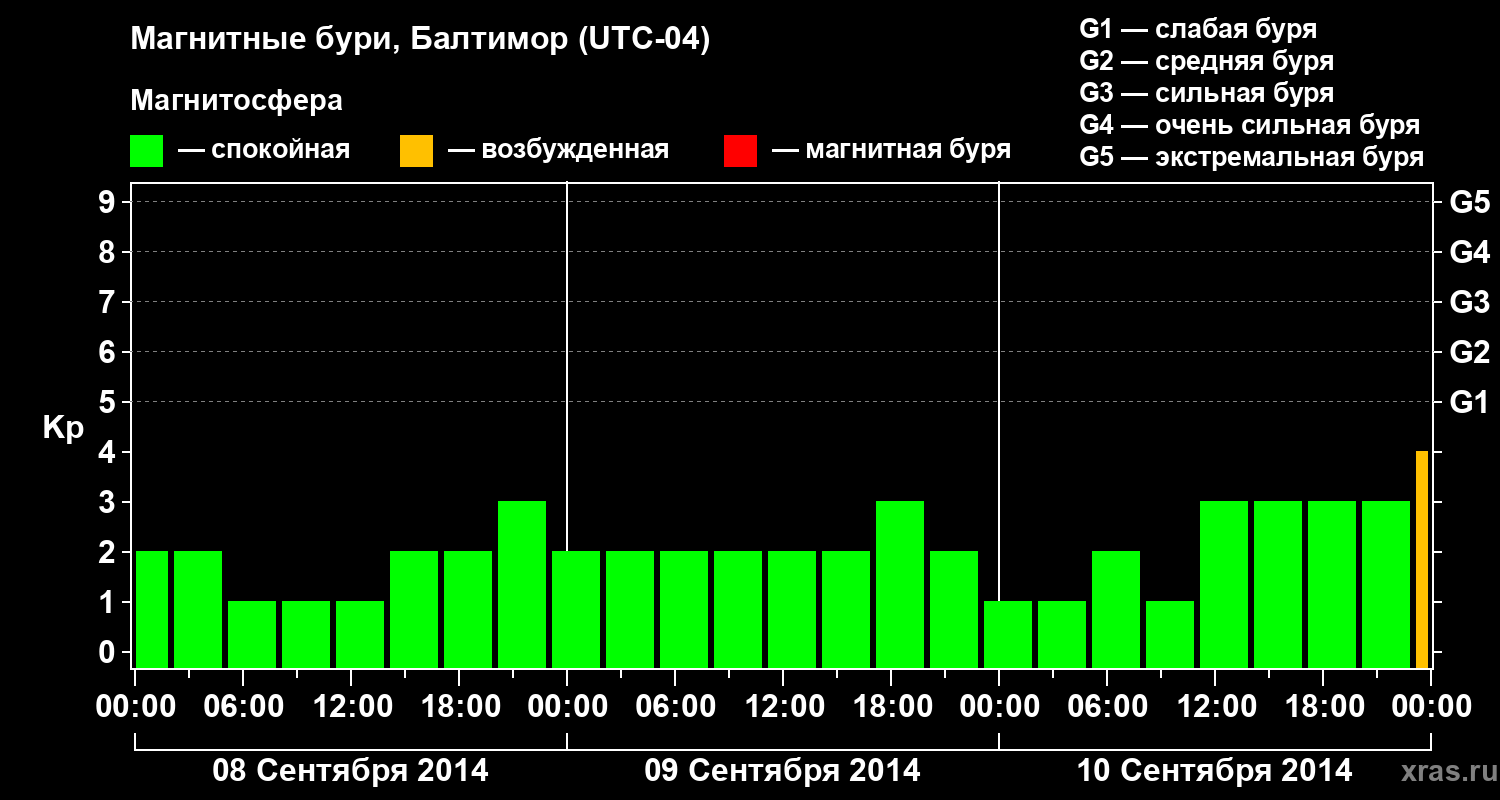Click the 18:00 time label above 10 Сентября
Screen dimensions: 1500x800
1323,706
